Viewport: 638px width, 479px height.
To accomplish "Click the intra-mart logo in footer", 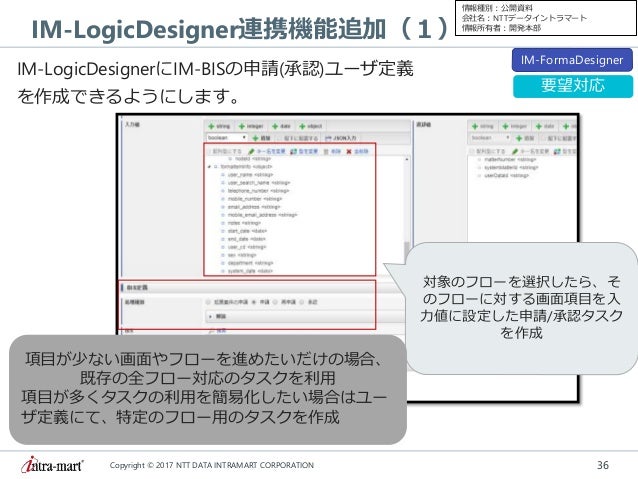I will tap(52, 465).
